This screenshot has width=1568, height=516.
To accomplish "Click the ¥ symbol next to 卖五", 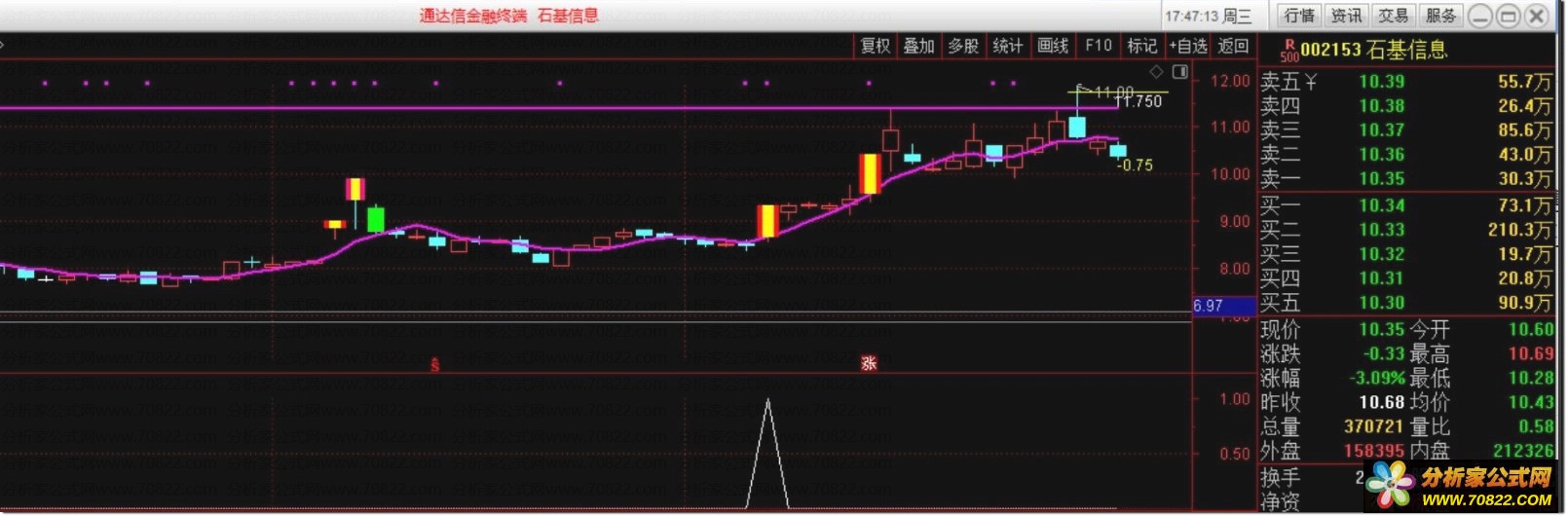I will click(x=1310, y=82).
